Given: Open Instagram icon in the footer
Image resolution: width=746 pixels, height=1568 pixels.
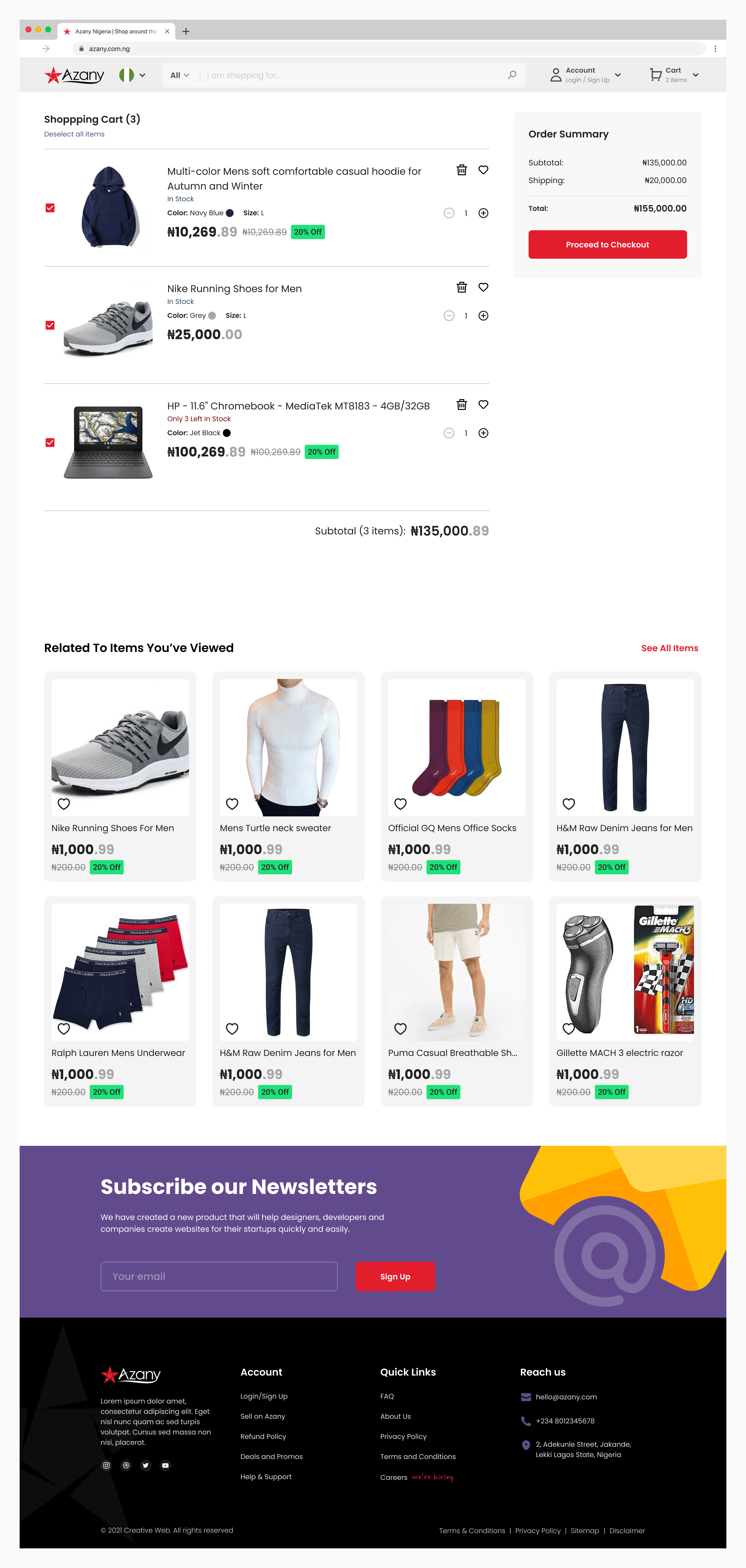Looking at the screenshot, I should tap(107, 1465).
